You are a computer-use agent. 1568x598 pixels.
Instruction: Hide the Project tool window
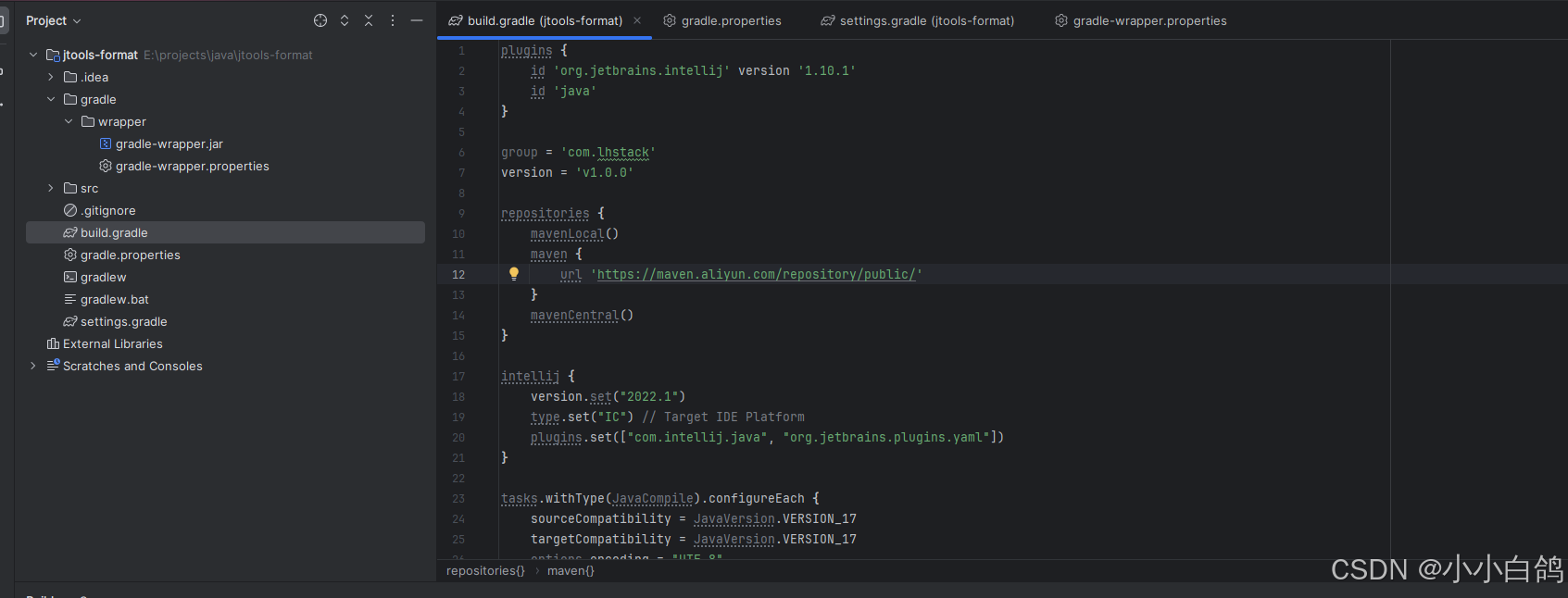coord(417,20)
